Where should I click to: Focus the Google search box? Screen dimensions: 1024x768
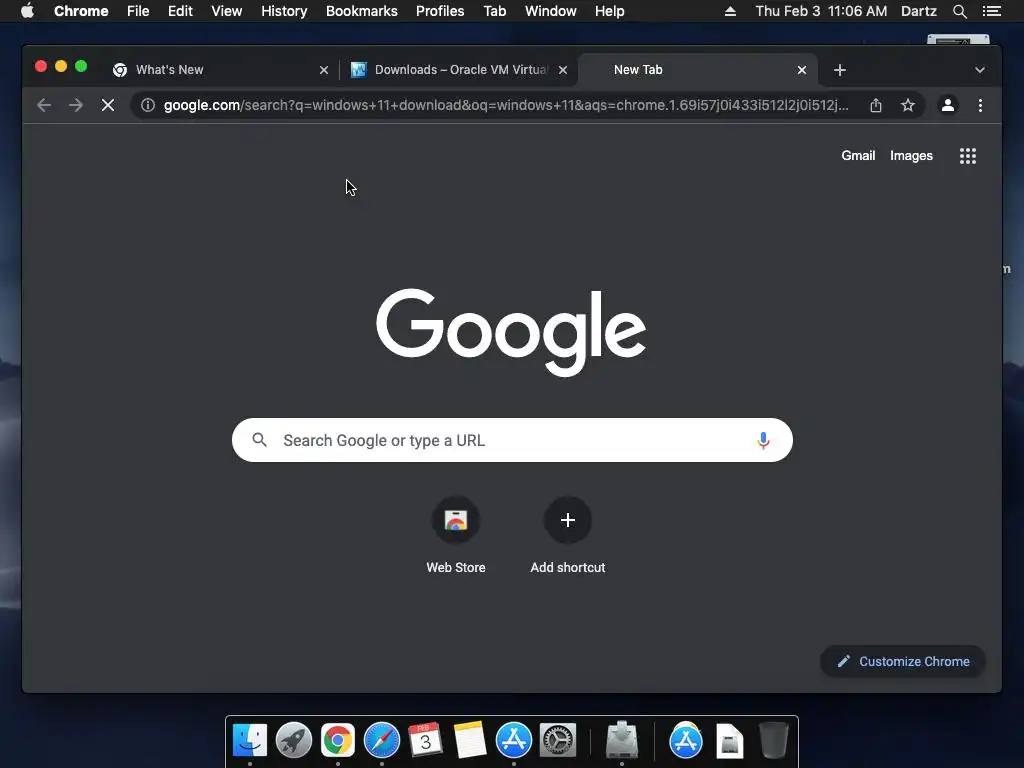point(512,440)
